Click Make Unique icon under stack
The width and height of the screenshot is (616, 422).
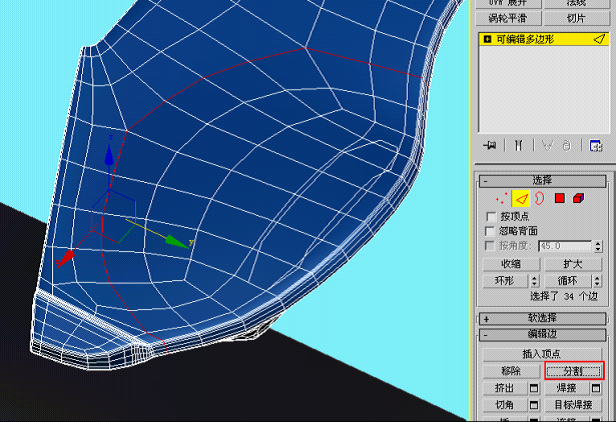point(547,146)
